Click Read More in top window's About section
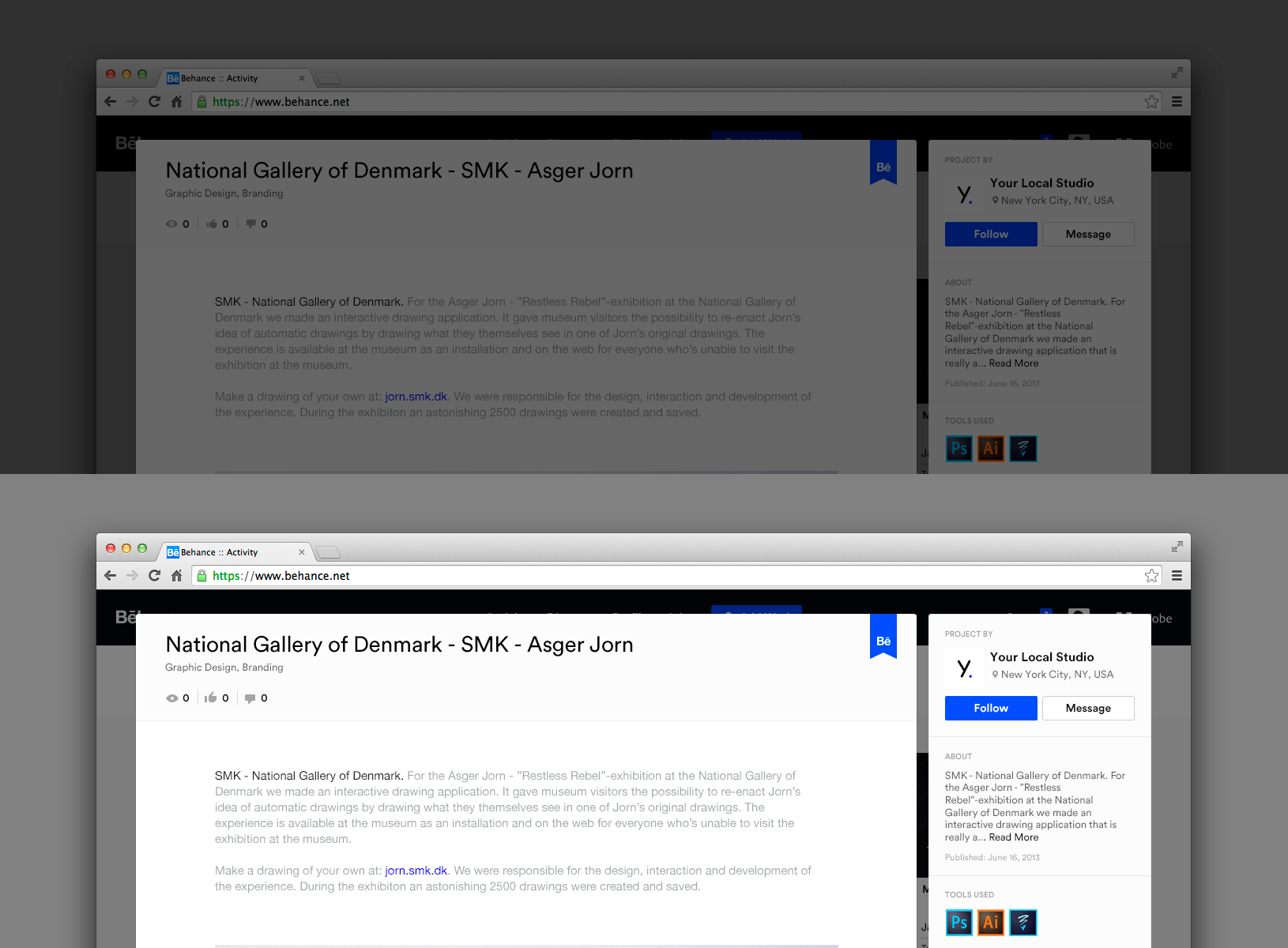1288x948 pixels. (1014, 363)
